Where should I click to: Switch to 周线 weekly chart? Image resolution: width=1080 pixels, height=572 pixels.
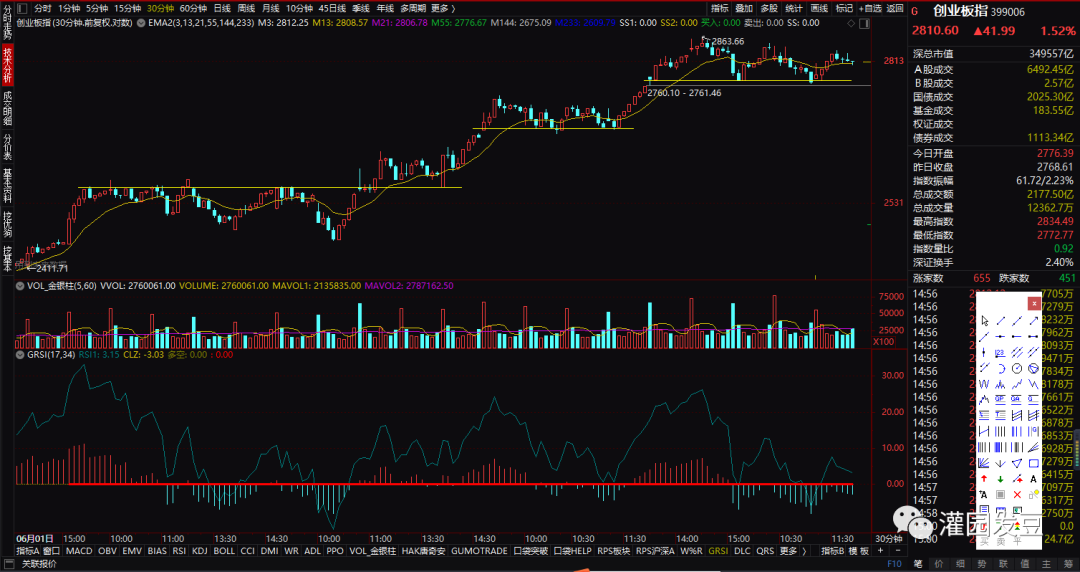[246, 8]
